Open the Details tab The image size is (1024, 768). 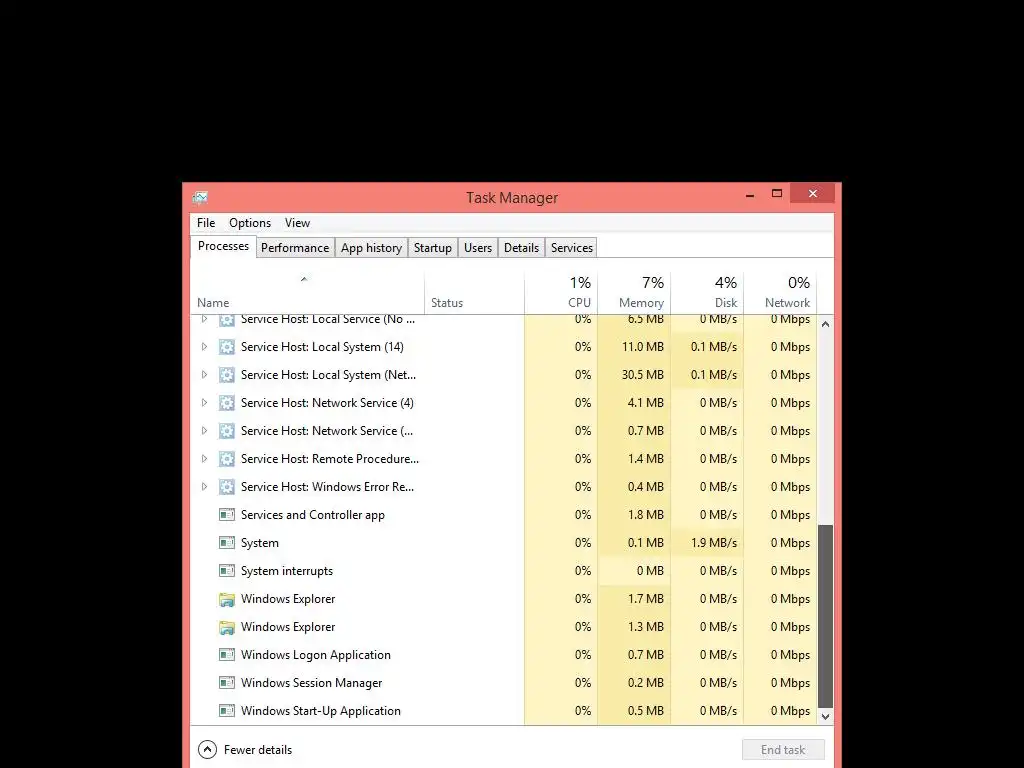[521, 248]
